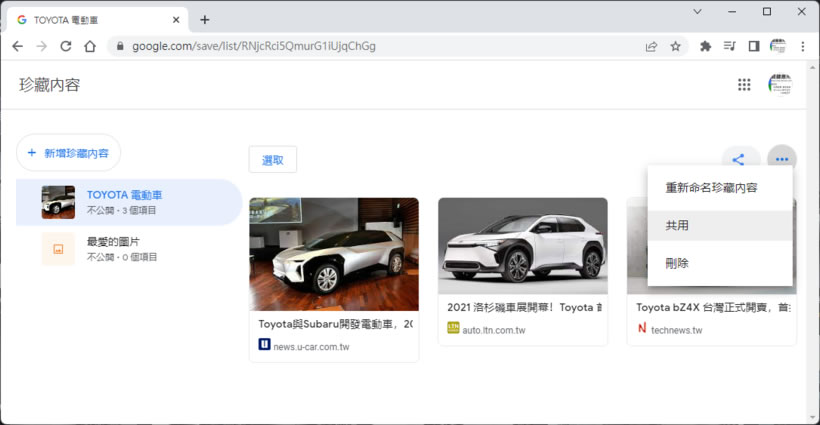The image size is (820, 425).
Task: Click the auto.ltn.com.tw source link
Action: tap(494, 330)
